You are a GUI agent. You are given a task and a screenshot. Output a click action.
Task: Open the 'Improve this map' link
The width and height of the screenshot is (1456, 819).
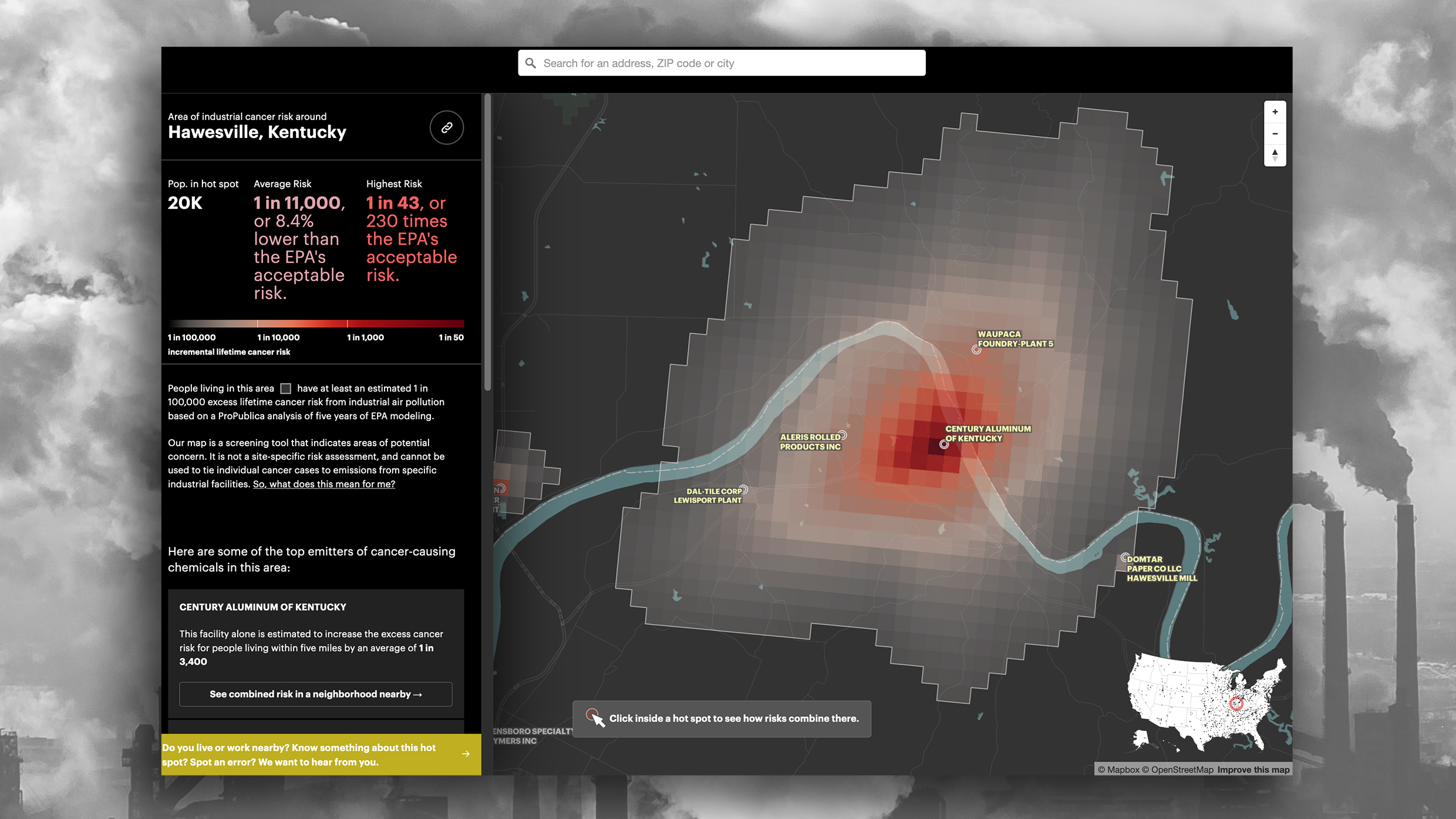point(1253,770)
